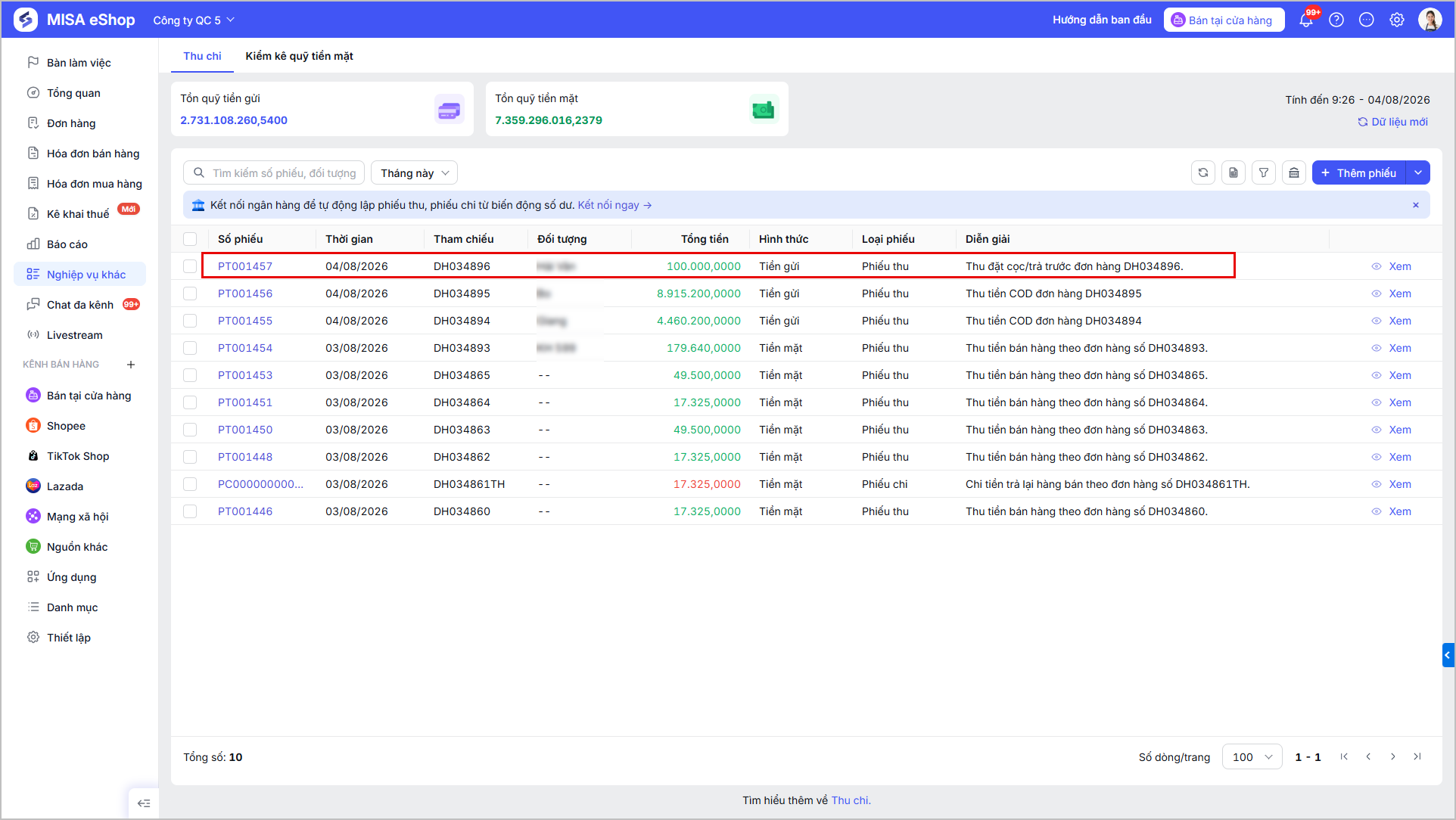Check the PT001454 row checkbox

tap(190, 348)
